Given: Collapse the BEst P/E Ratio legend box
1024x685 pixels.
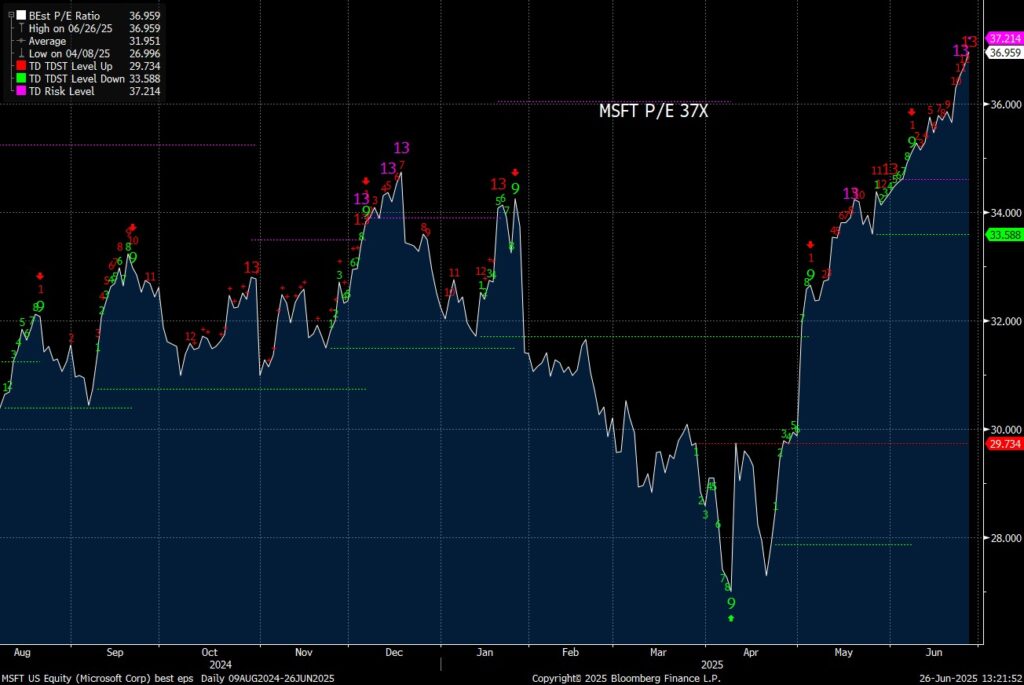Looking at the screenshot, I should (10, 15).
